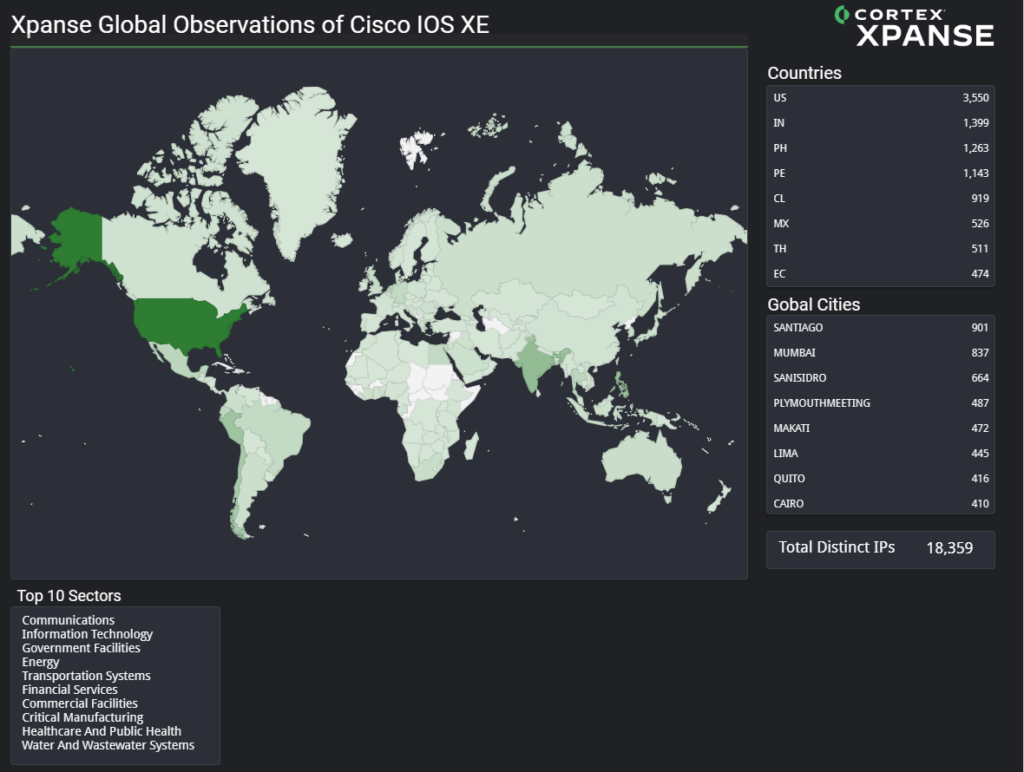Click the Communications sector entry
The width and height of the screenshot is (1024, 772).
click(x=68, y=620)
